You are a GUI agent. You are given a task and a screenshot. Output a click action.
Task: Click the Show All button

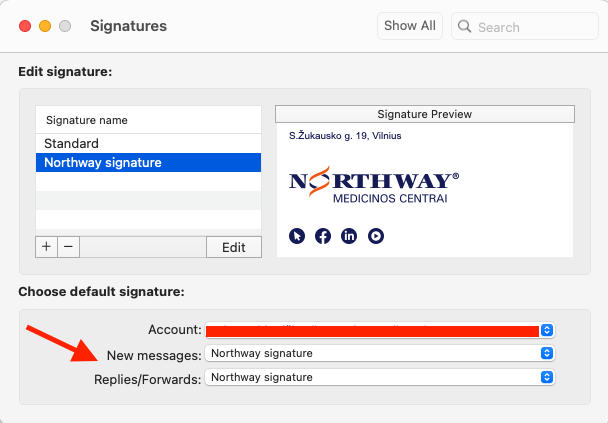pos(410,26)
